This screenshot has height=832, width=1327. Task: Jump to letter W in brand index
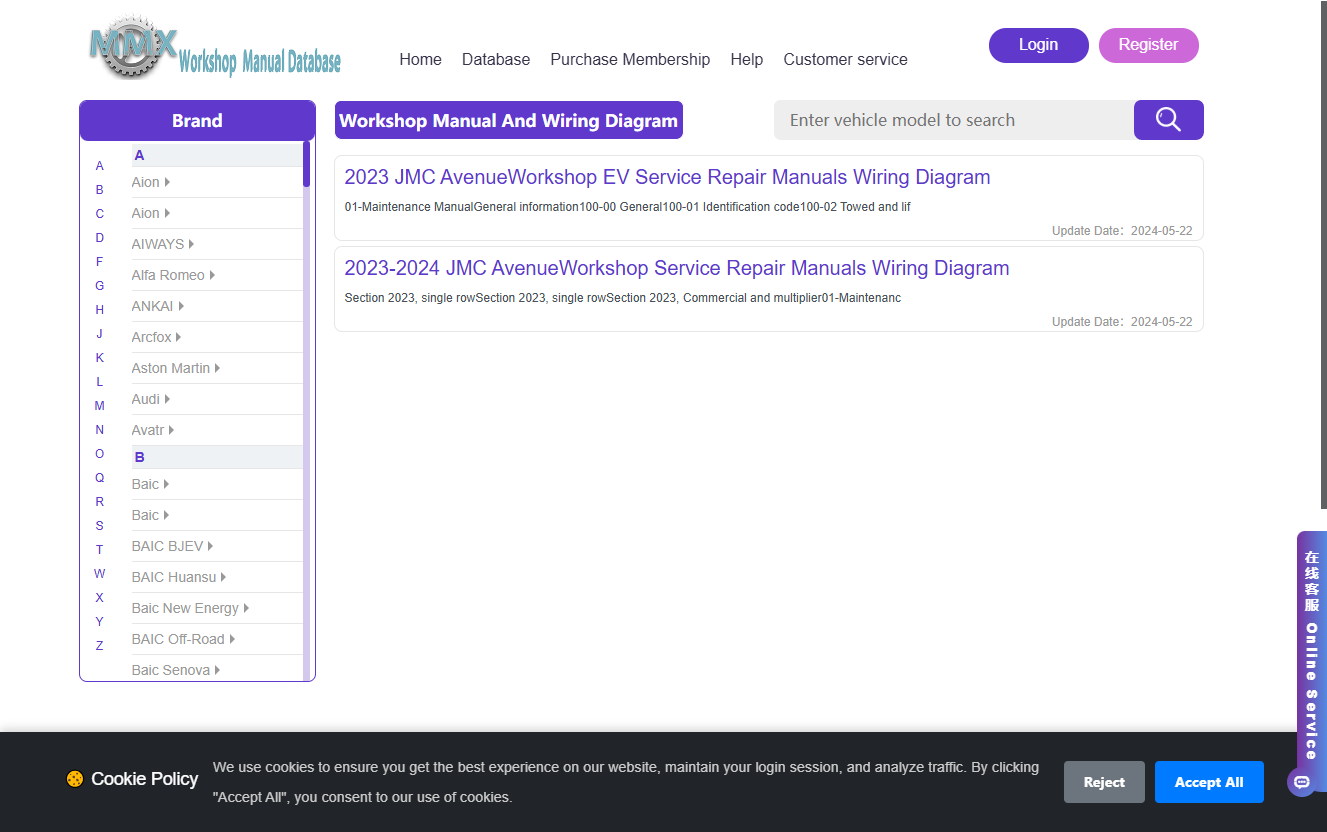pos(99,574)
